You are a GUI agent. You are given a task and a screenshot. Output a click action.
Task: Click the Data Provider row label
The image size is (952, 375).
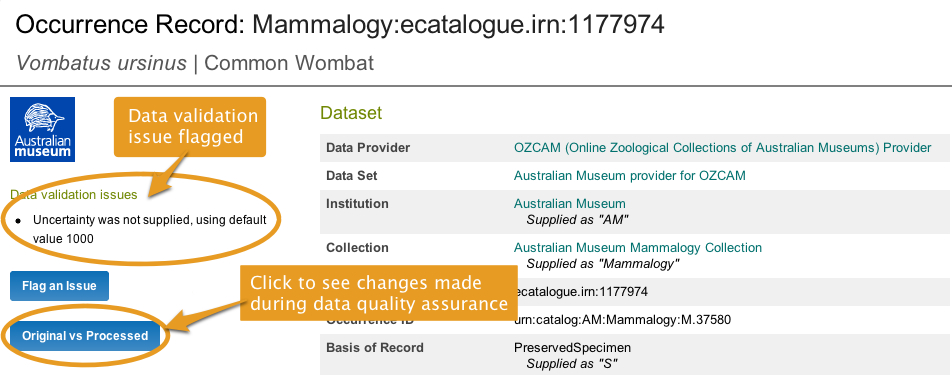coord(368,147)
